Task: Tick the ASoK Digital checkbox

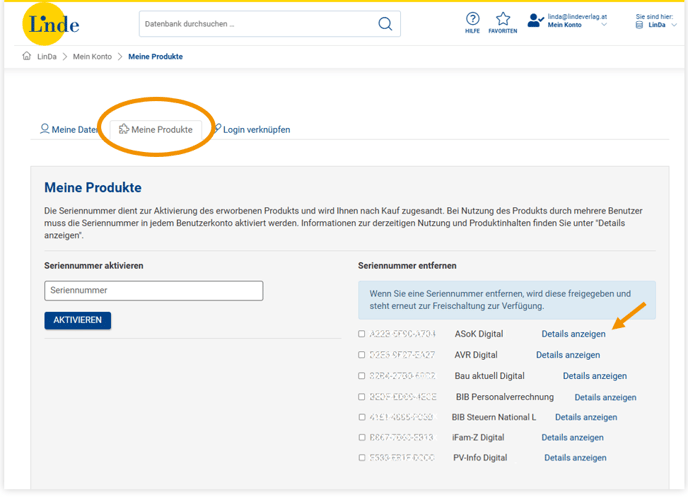Action: coord(362,334)
